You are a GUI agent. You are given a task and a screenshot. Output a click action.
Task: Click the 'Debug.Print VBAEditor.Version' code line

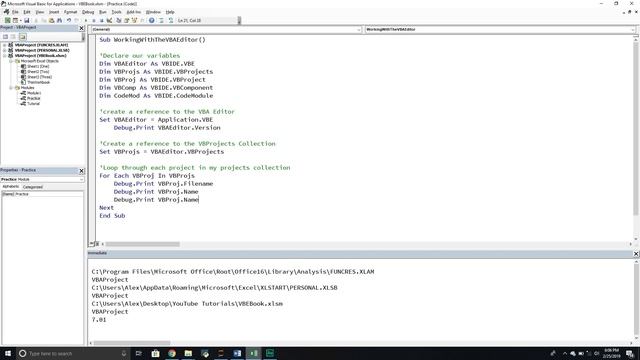coord(167,128)
